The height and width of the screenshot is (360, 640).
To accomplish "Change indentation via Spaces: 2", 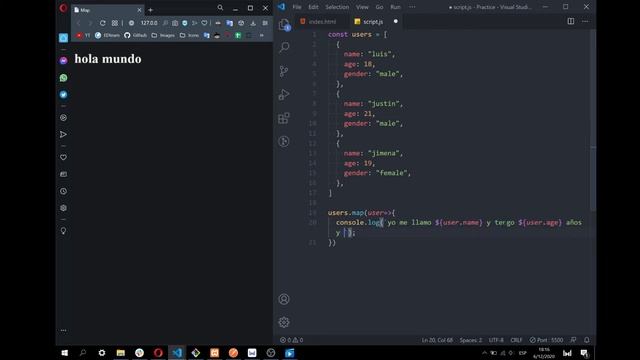I will click(x=471, y=340).
